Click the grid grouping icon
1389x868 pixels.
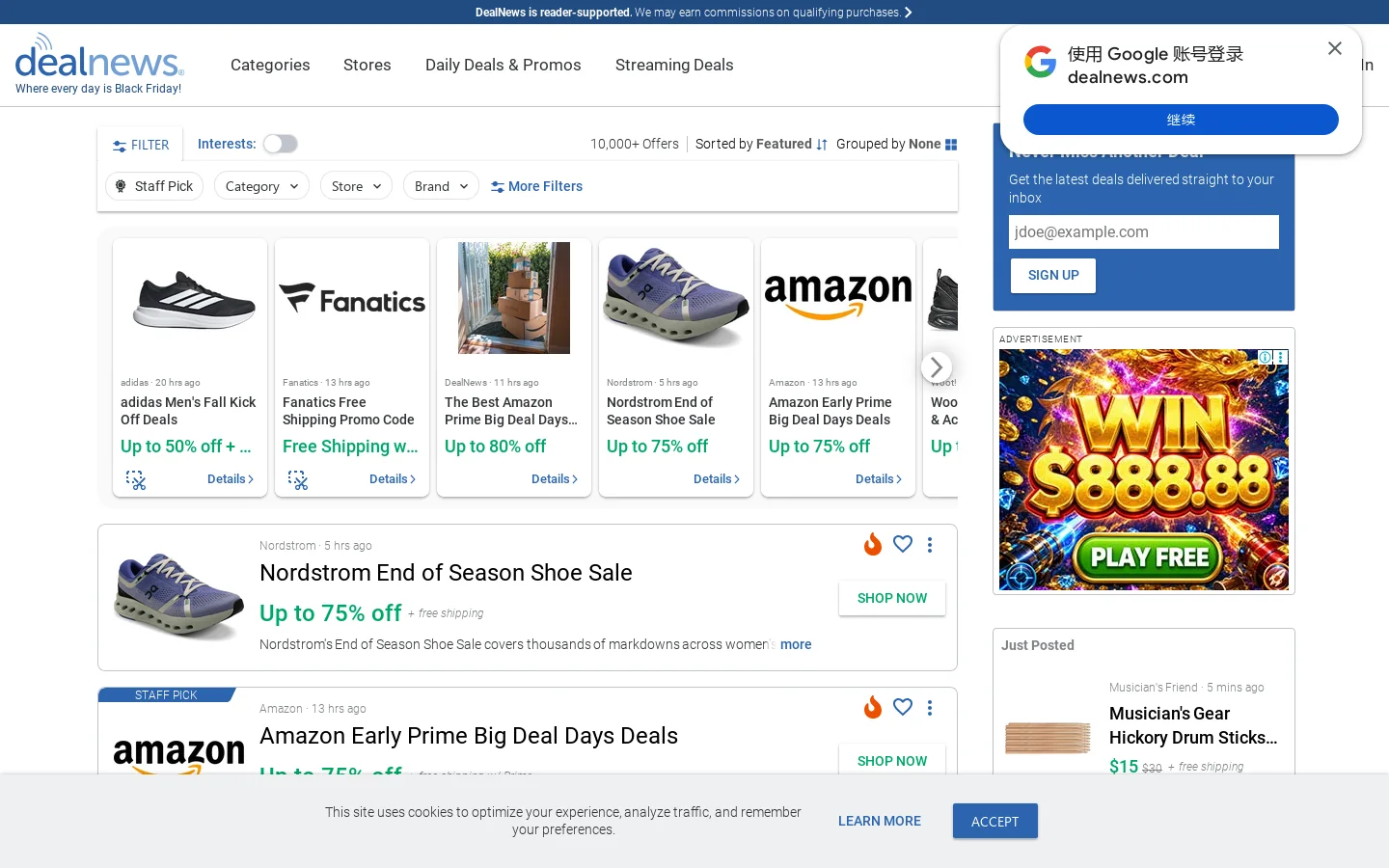point(951,145)
